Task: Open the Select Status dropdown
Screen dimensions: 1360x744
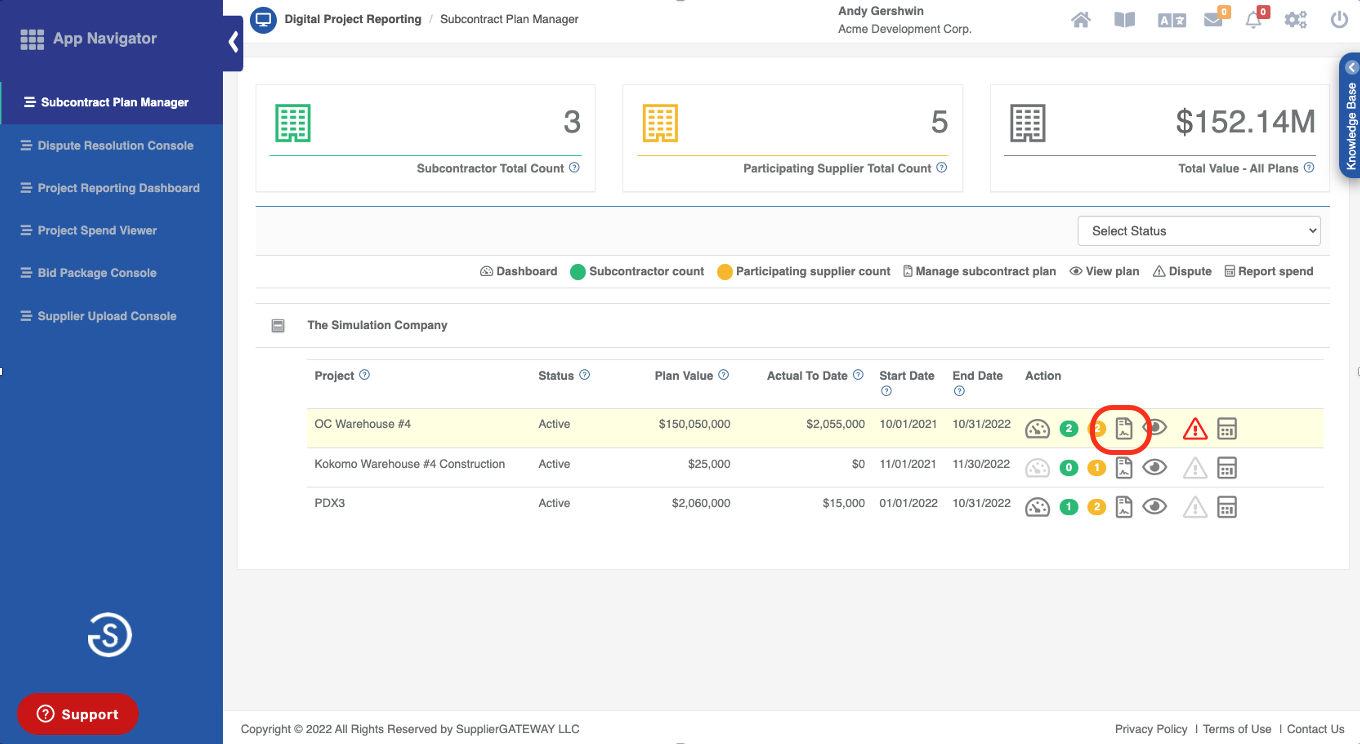Action: (1198, 231)
